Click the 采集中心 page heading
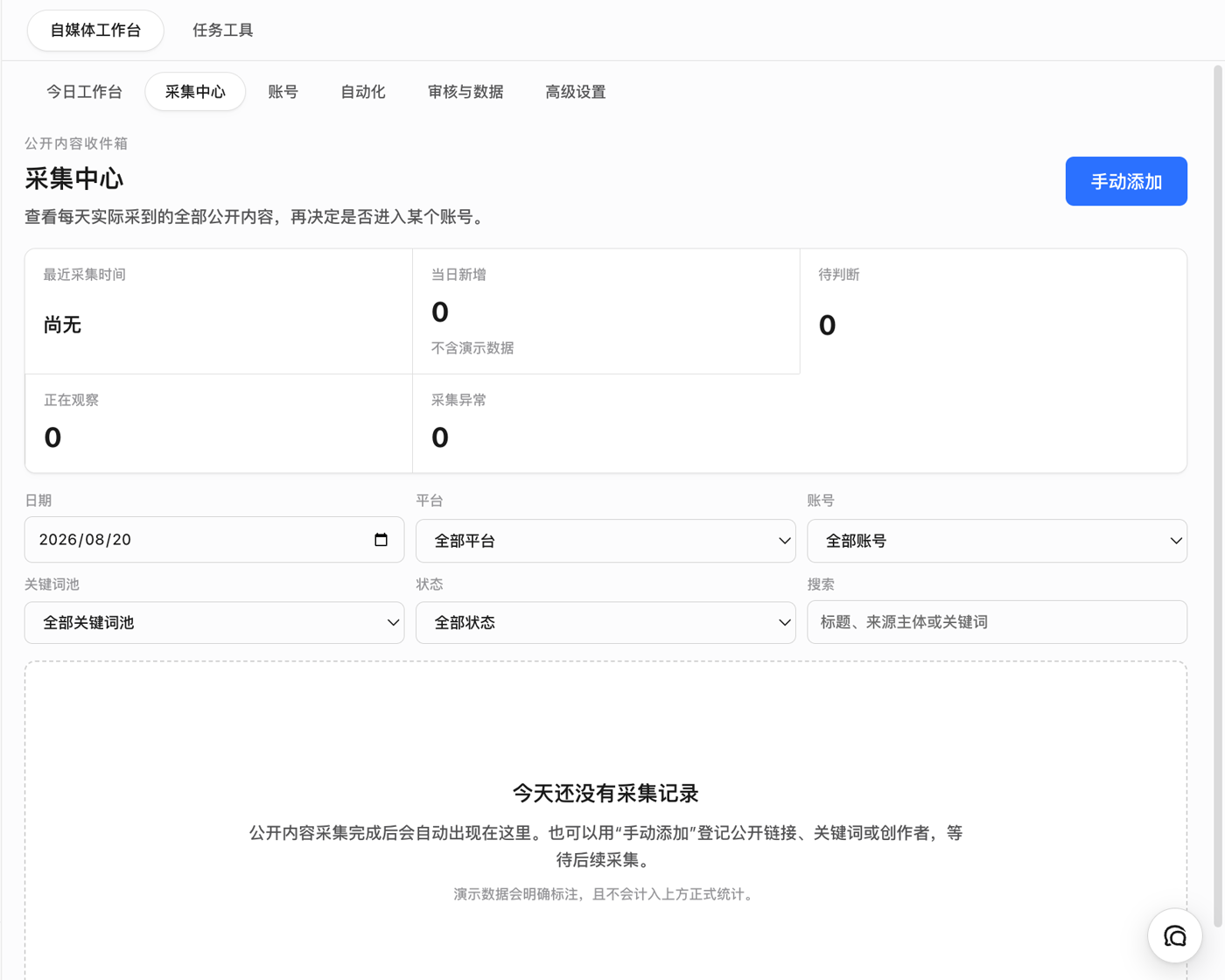 pos(74,178)
